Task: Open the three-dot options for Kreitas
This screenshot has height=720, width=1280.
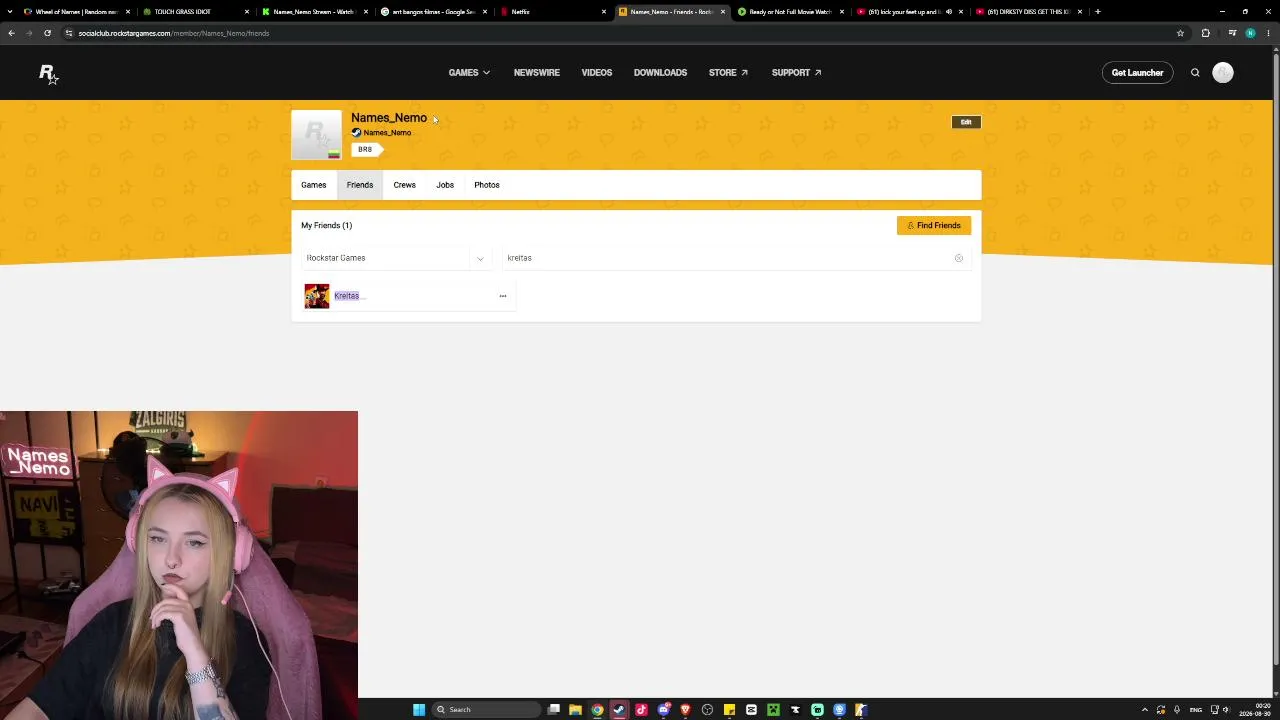Action: (502, 296)
